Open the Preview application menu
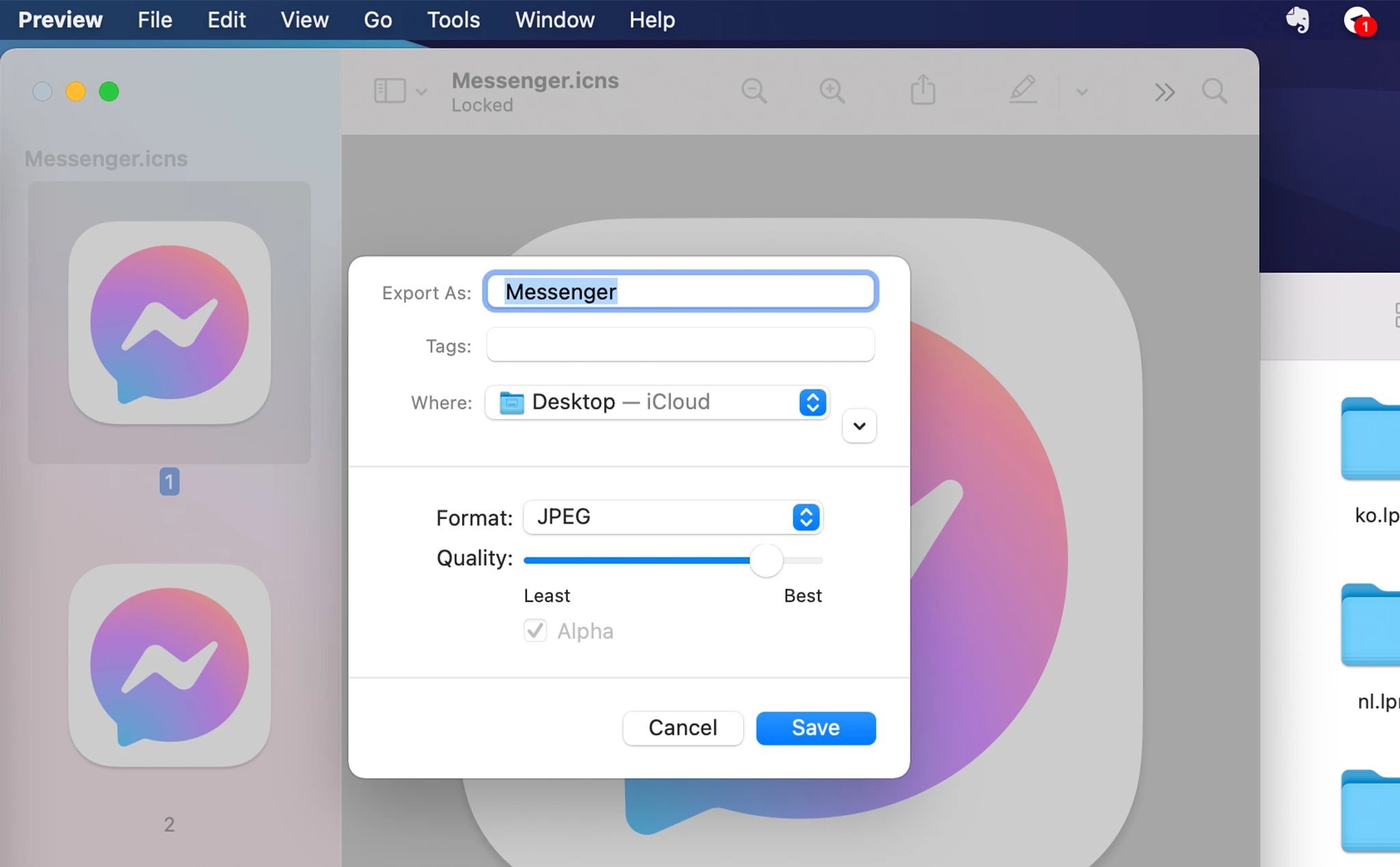Image resolution: width=1400 pixels, height=867 pixels. [x=60, y=20]
